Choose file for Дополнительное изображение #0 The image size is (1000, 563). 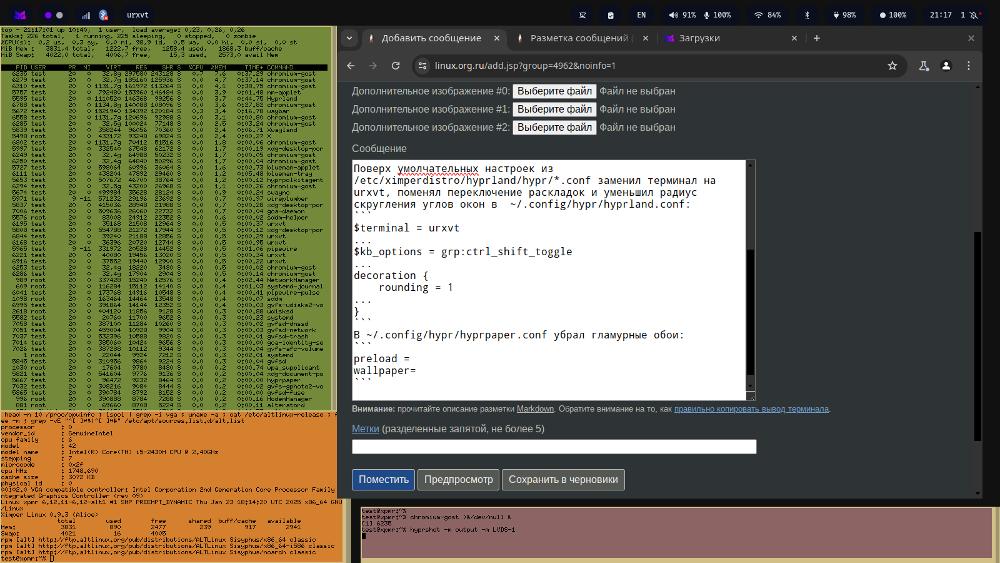pos(554,91)
